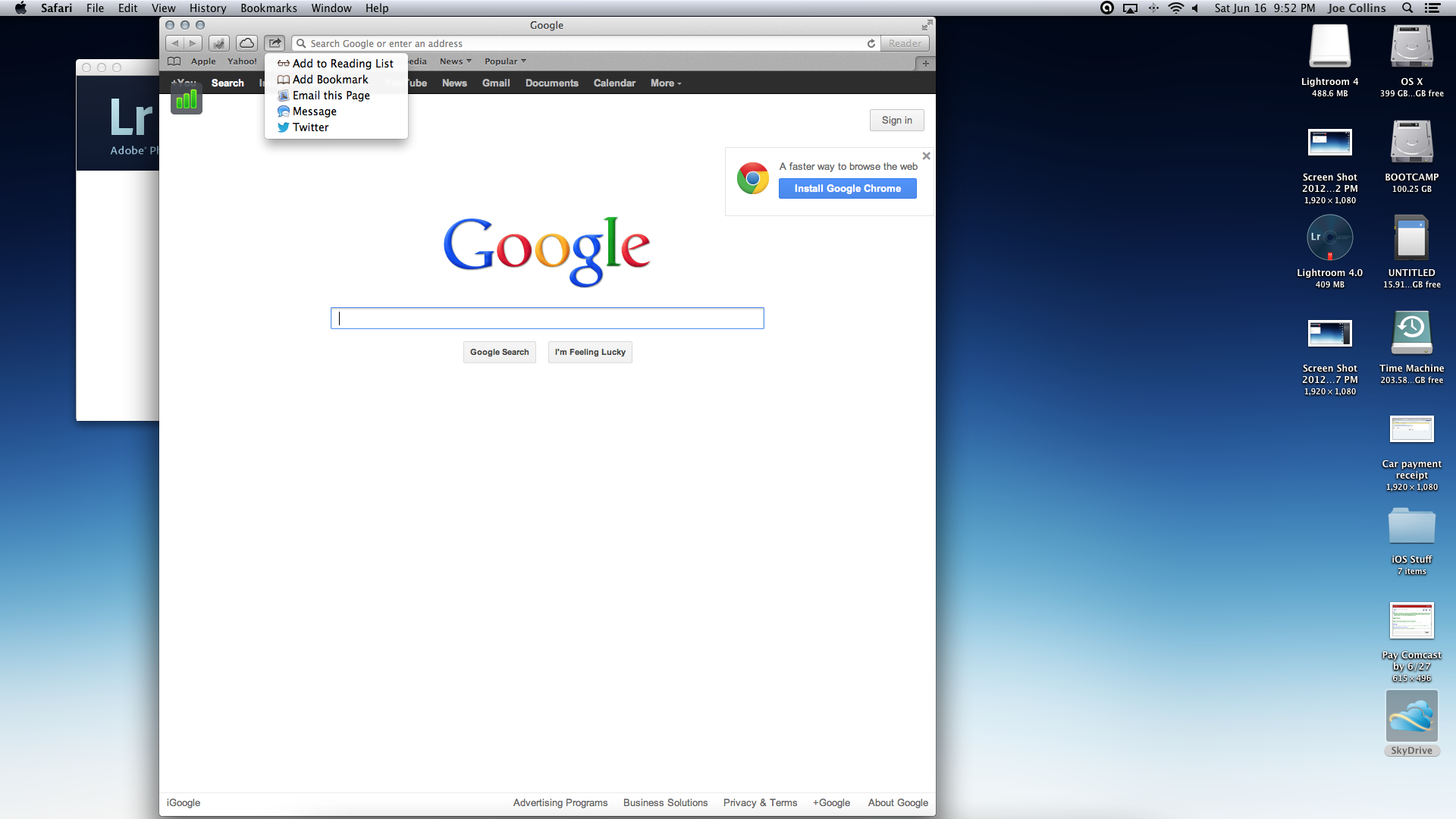Enter full screen with the expand arrows icon
This screenshot has height=819, width=1456.
(927, 25)
